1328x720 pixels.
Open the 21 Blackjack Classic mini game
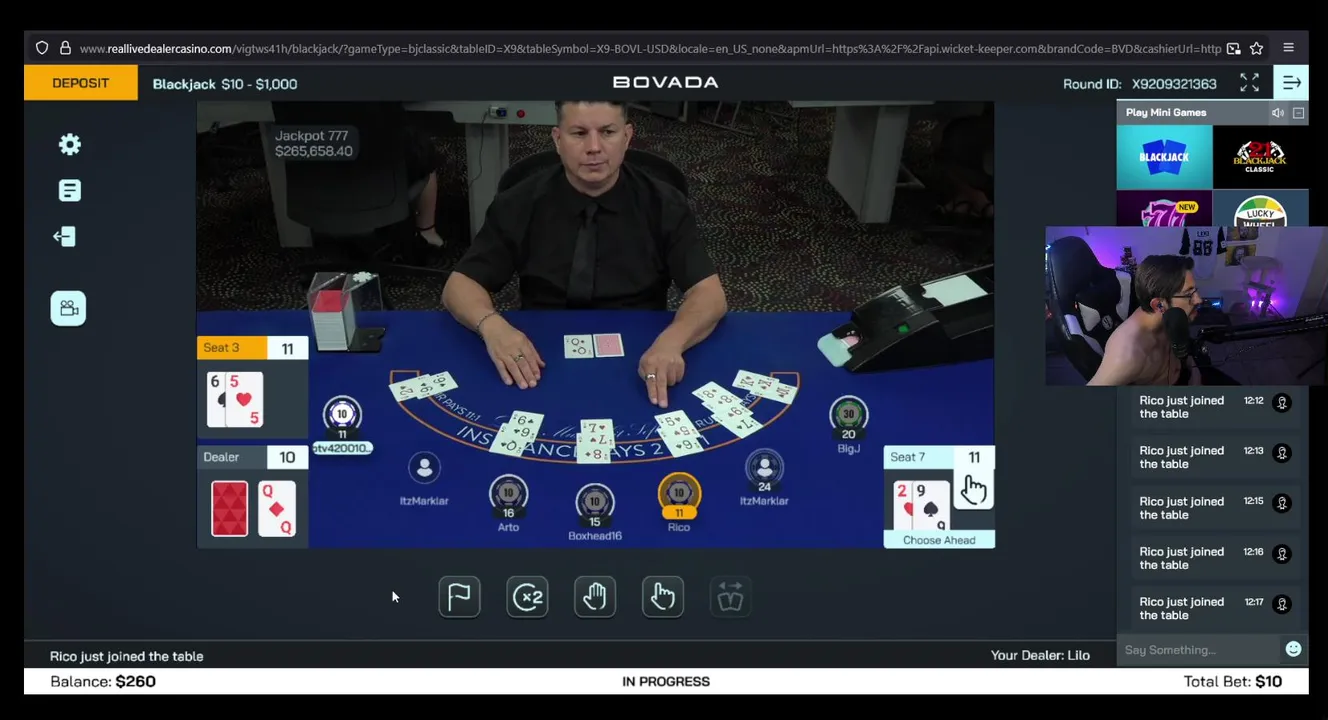point(1260,157)
